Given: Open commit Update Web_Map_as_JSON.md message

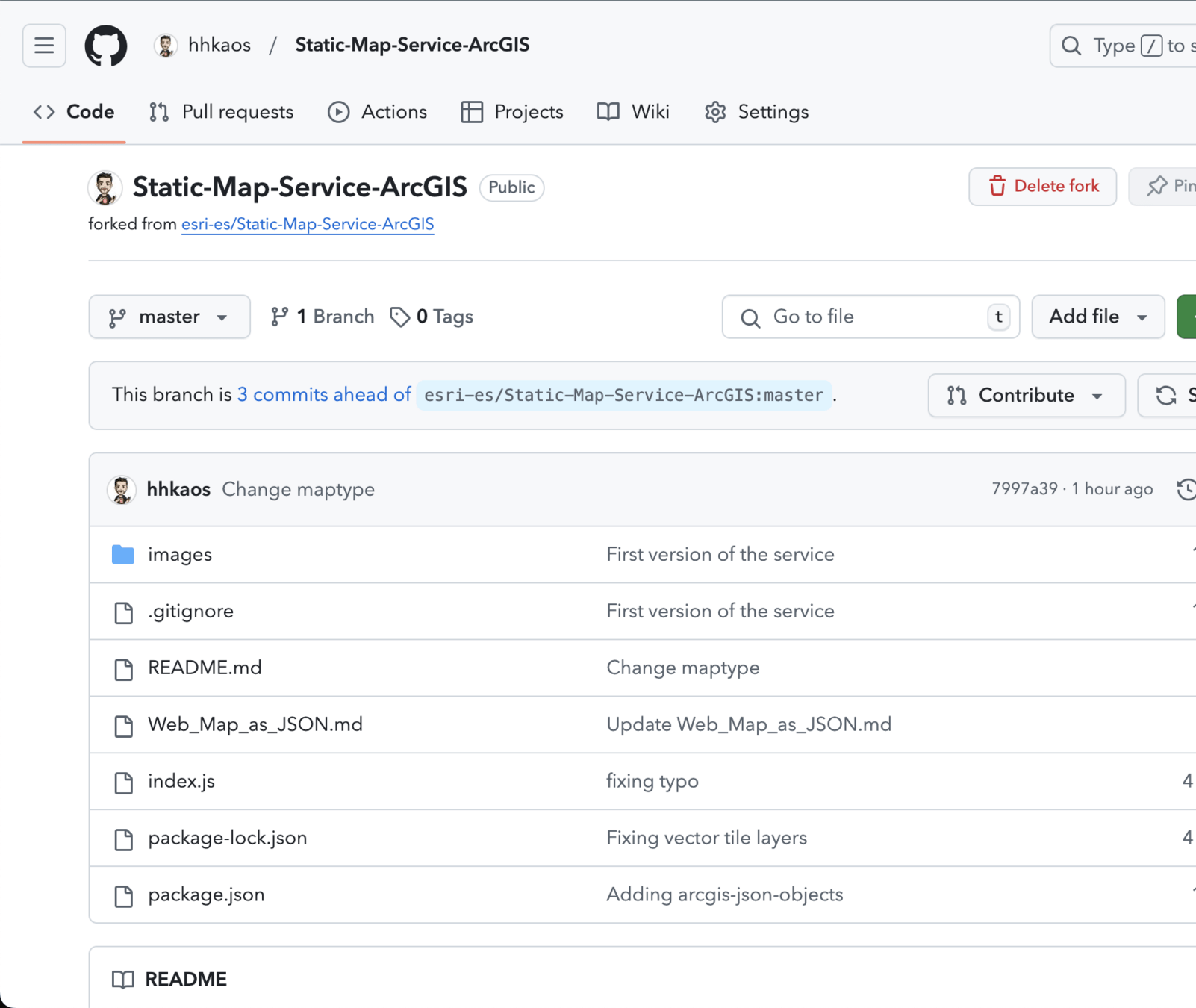Looking at the screenshot, I should pos(749,724).
